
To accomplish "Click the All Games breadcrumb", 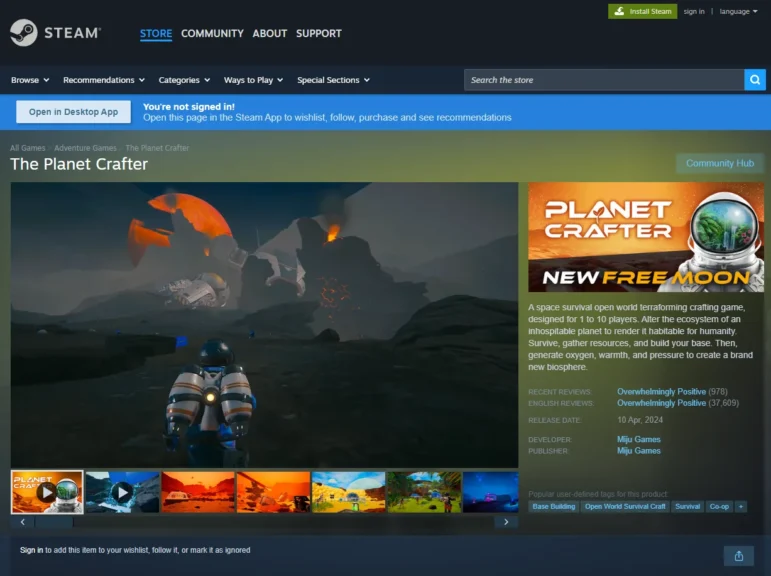I will point(28,148).
